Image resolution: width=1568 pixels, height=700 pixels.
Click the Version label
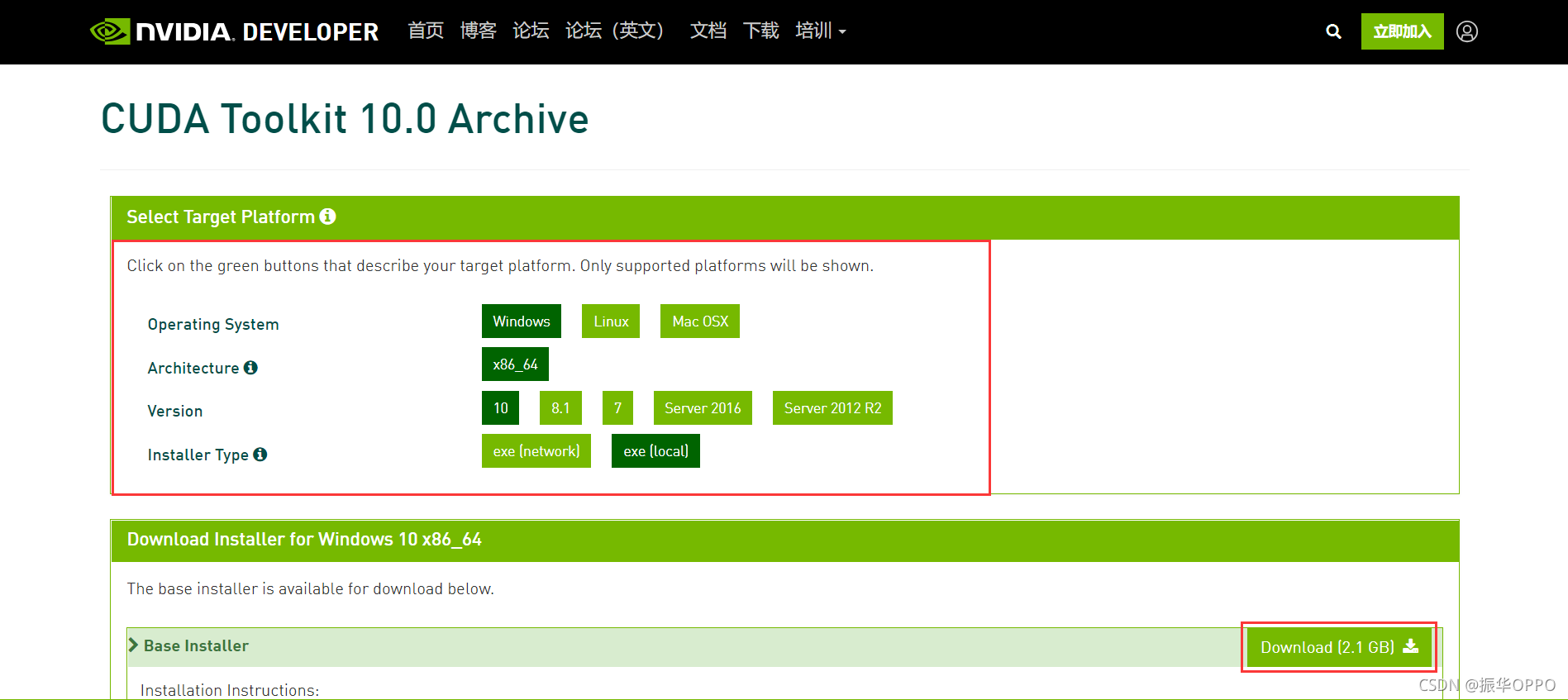tap(175, 412)
